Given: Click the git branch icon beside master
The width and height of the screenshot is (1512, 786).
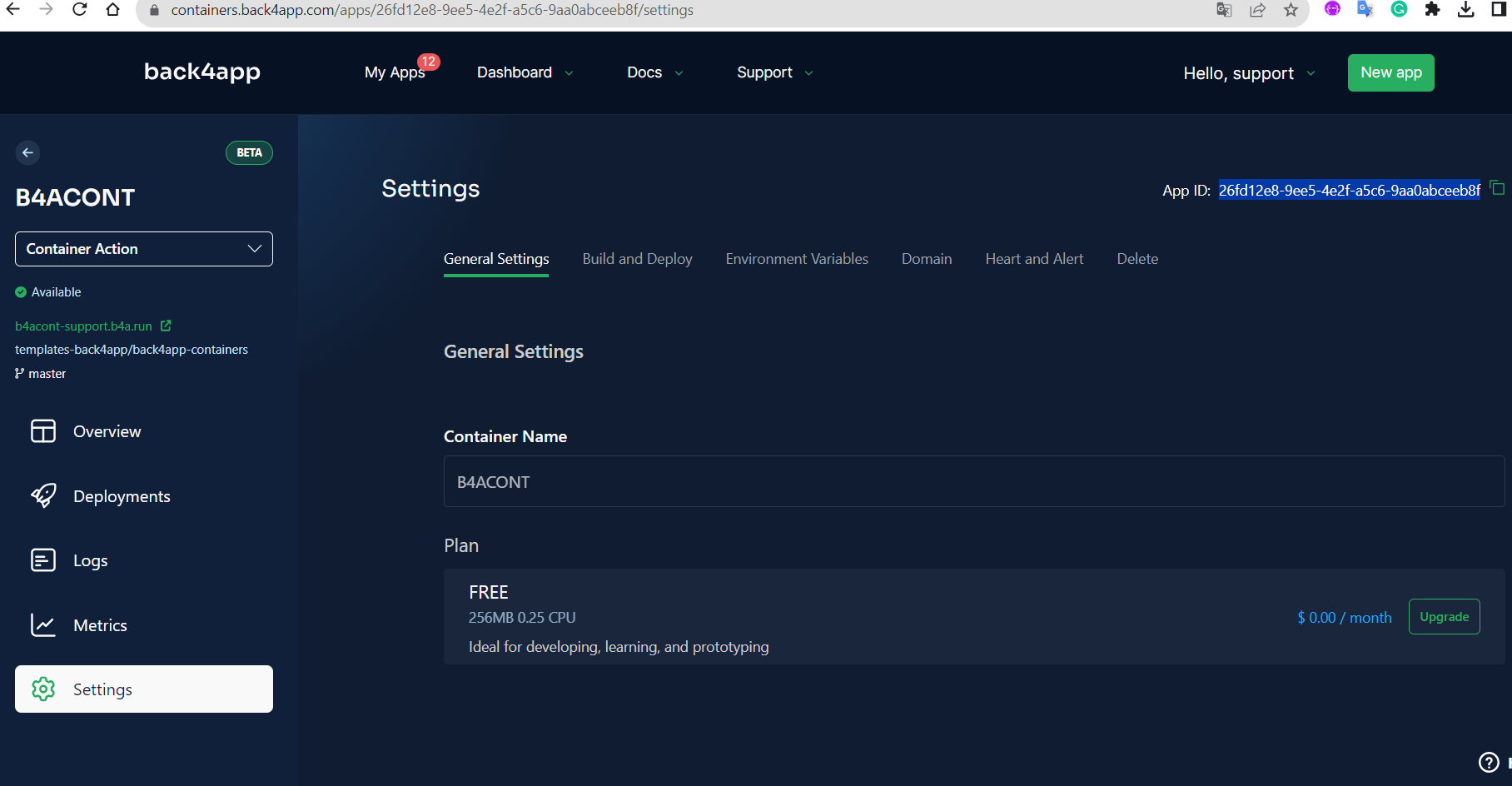Looking at the screenshot, I should (19, 374).
